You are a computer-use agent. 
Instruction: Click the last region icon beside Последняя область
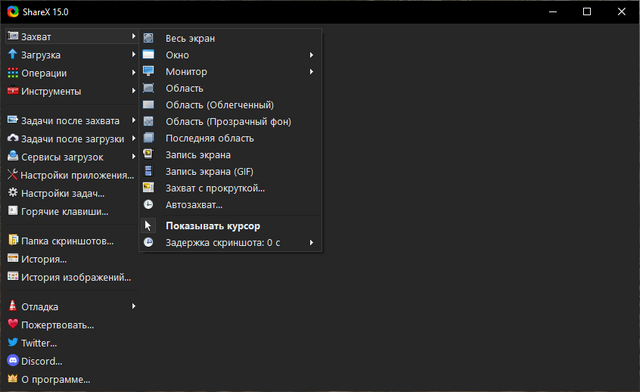148,138
